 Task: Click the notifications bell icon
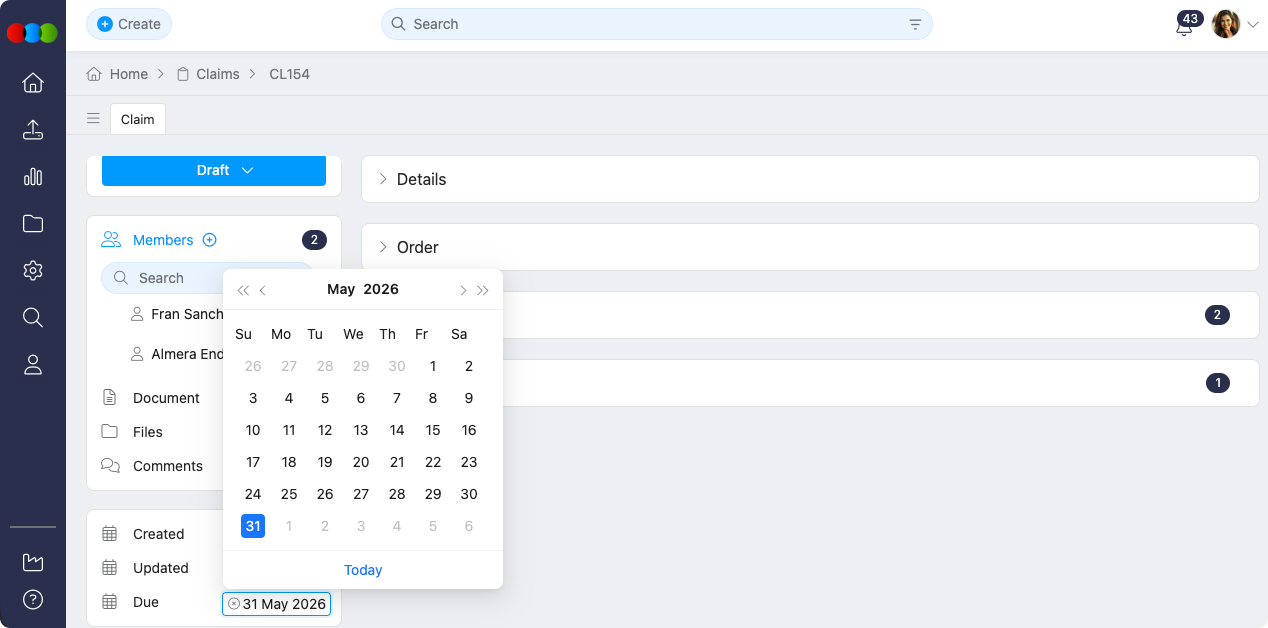(x=1184, y=27)
